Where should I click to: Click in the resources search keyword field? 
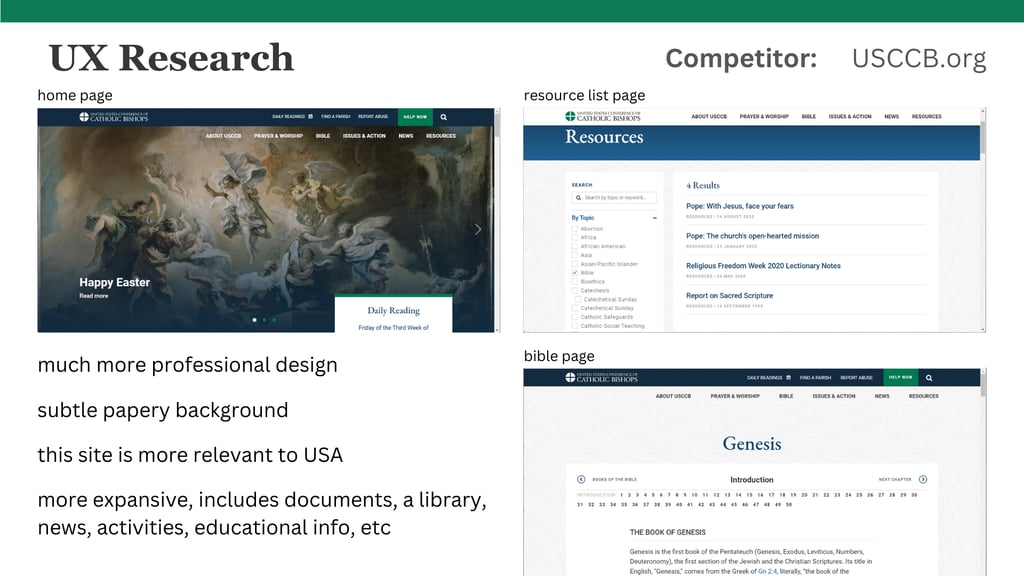tap(614, 197)
